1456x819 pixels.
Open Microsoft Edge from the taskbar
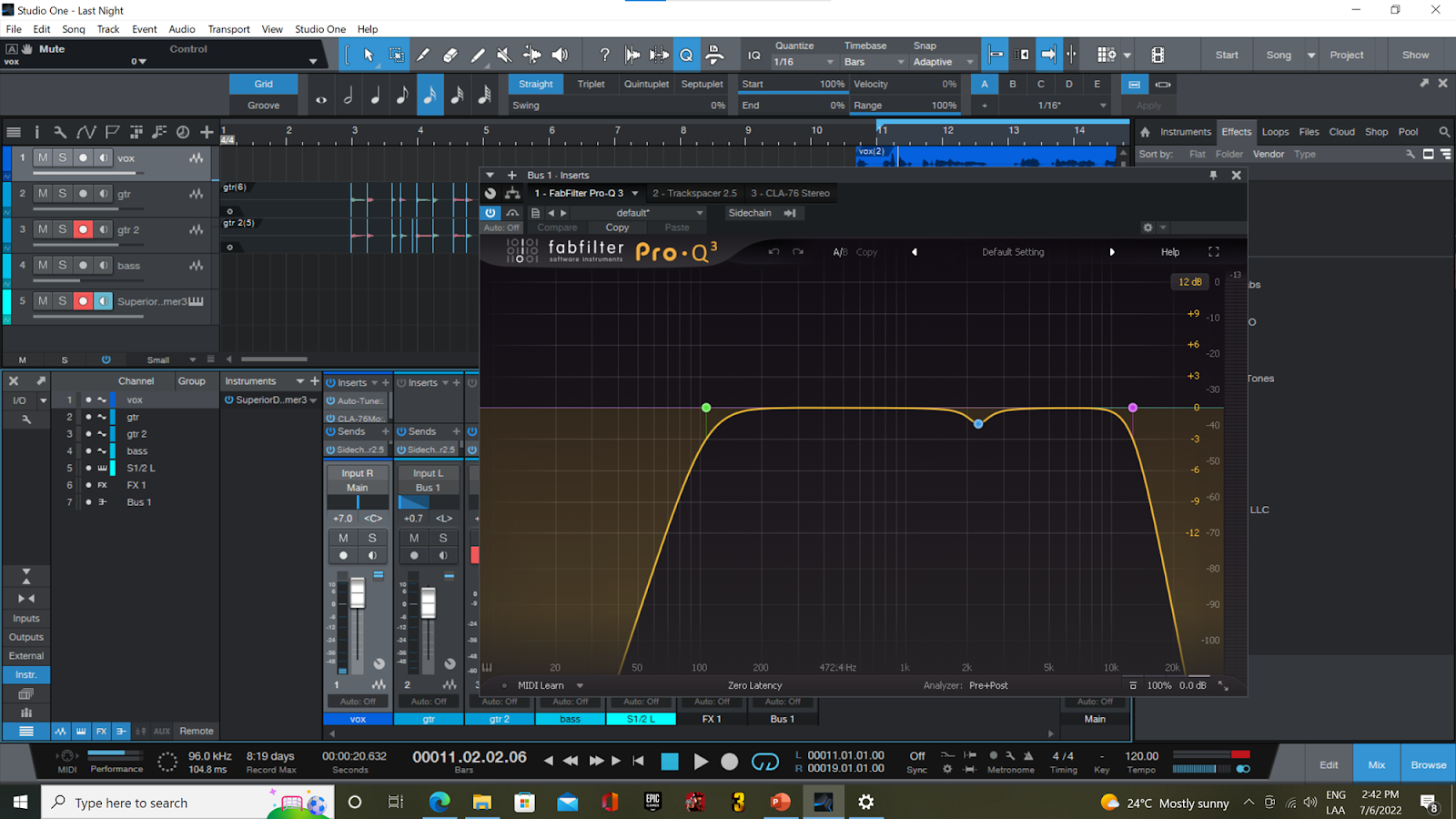point(440,802)
